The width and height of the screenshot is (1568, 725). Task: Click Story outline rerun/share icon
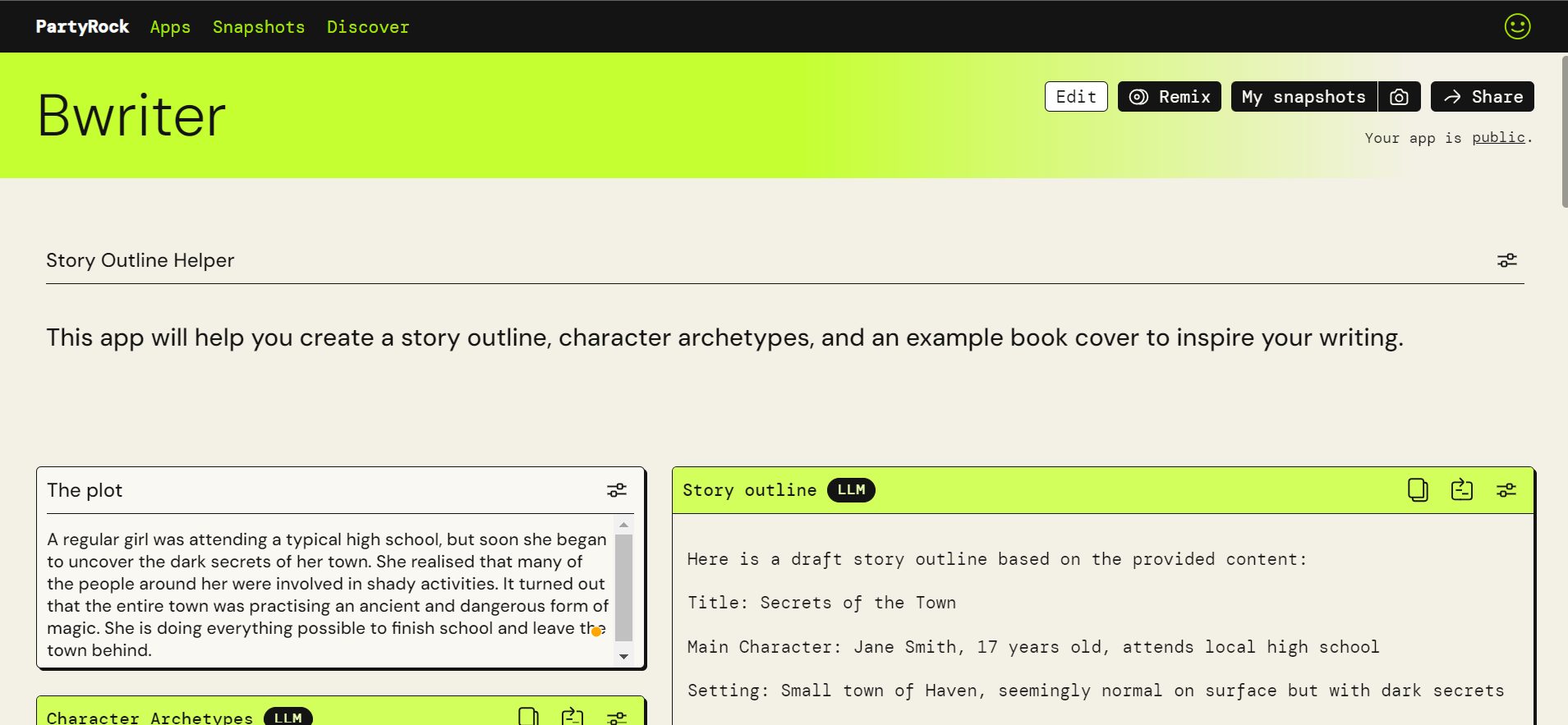point(1462,490)
